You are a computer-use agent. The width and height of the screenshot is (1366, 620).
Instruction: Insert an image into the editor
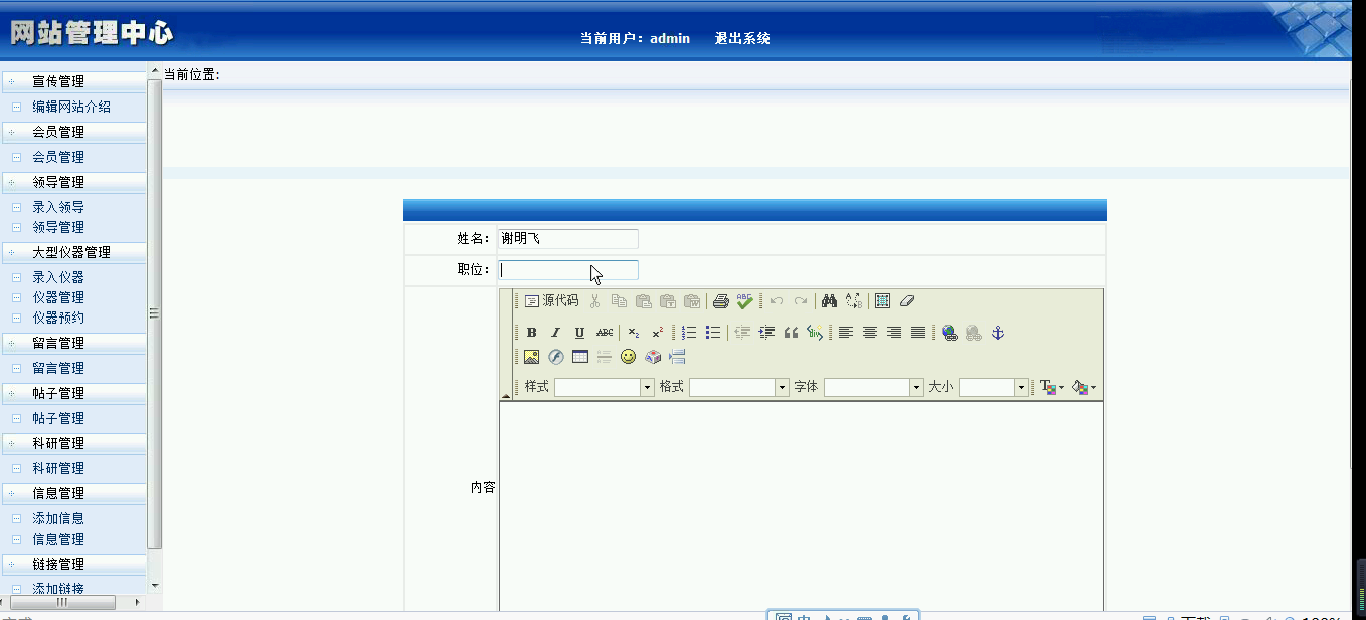click(x=531, y=357)
